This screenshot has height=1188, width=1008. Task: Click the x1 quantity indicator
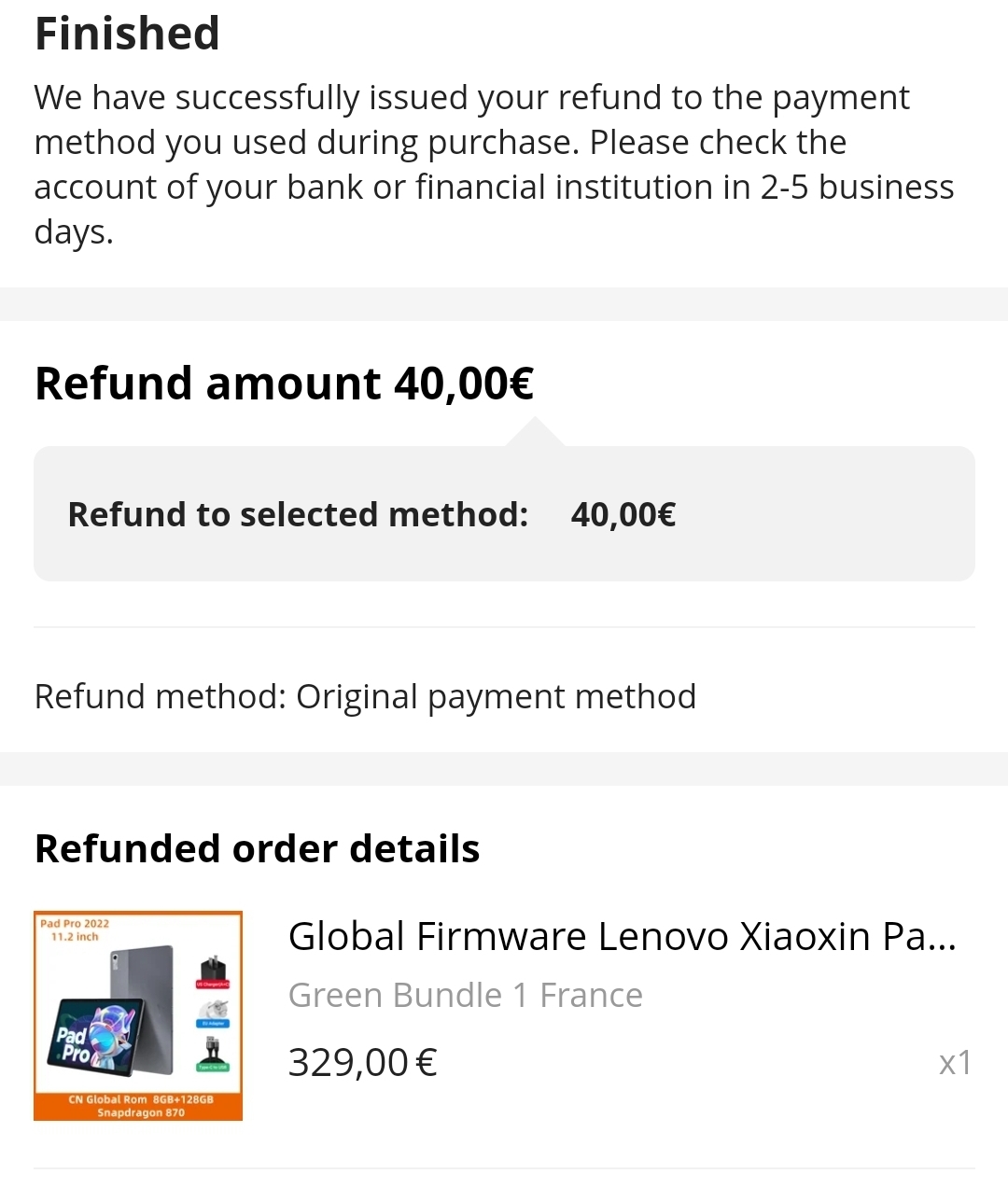click(x=955, y=1062)
